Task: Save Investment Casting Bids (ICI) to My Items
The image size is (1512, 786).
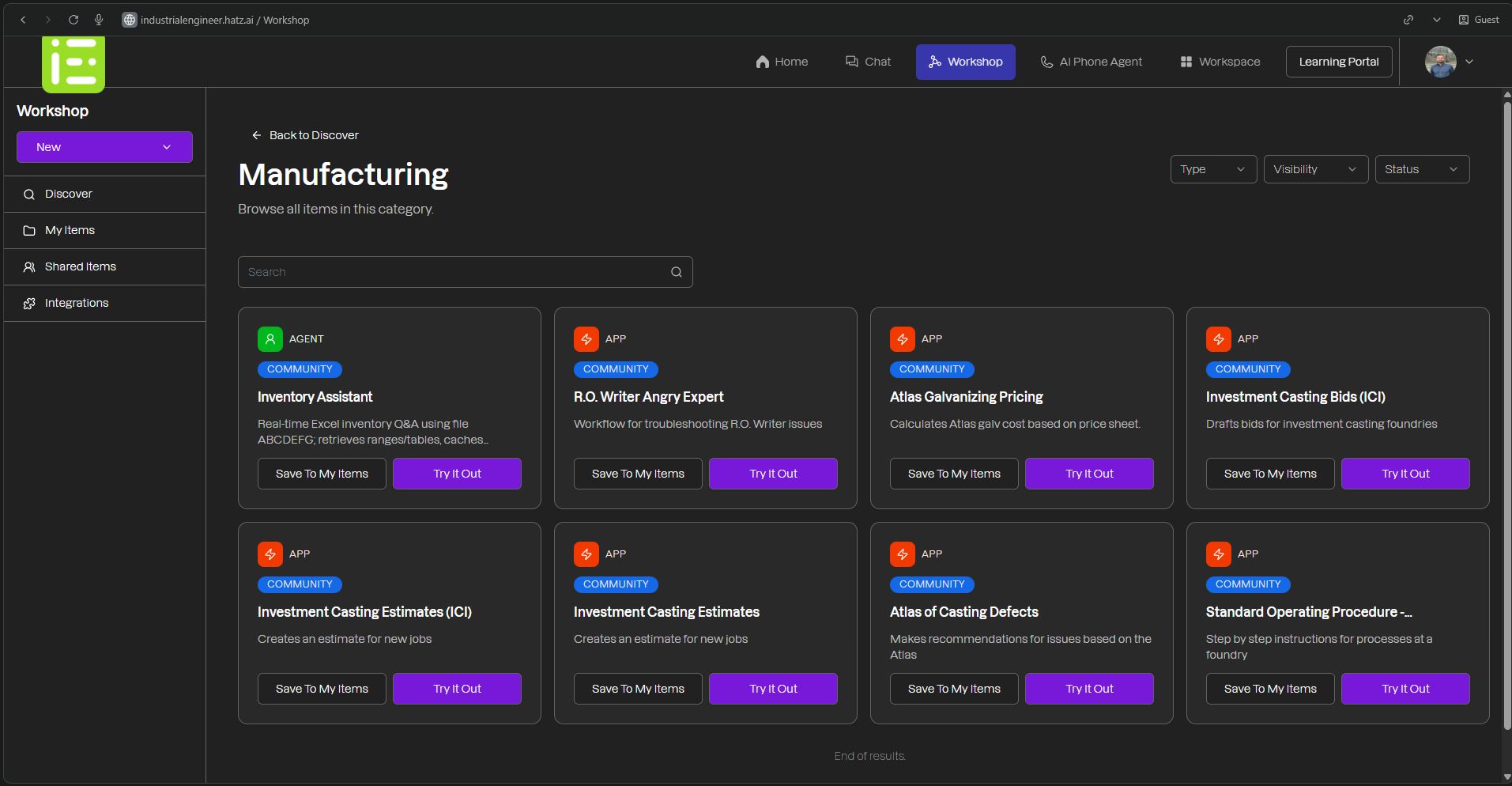Action: point(1269,473)
